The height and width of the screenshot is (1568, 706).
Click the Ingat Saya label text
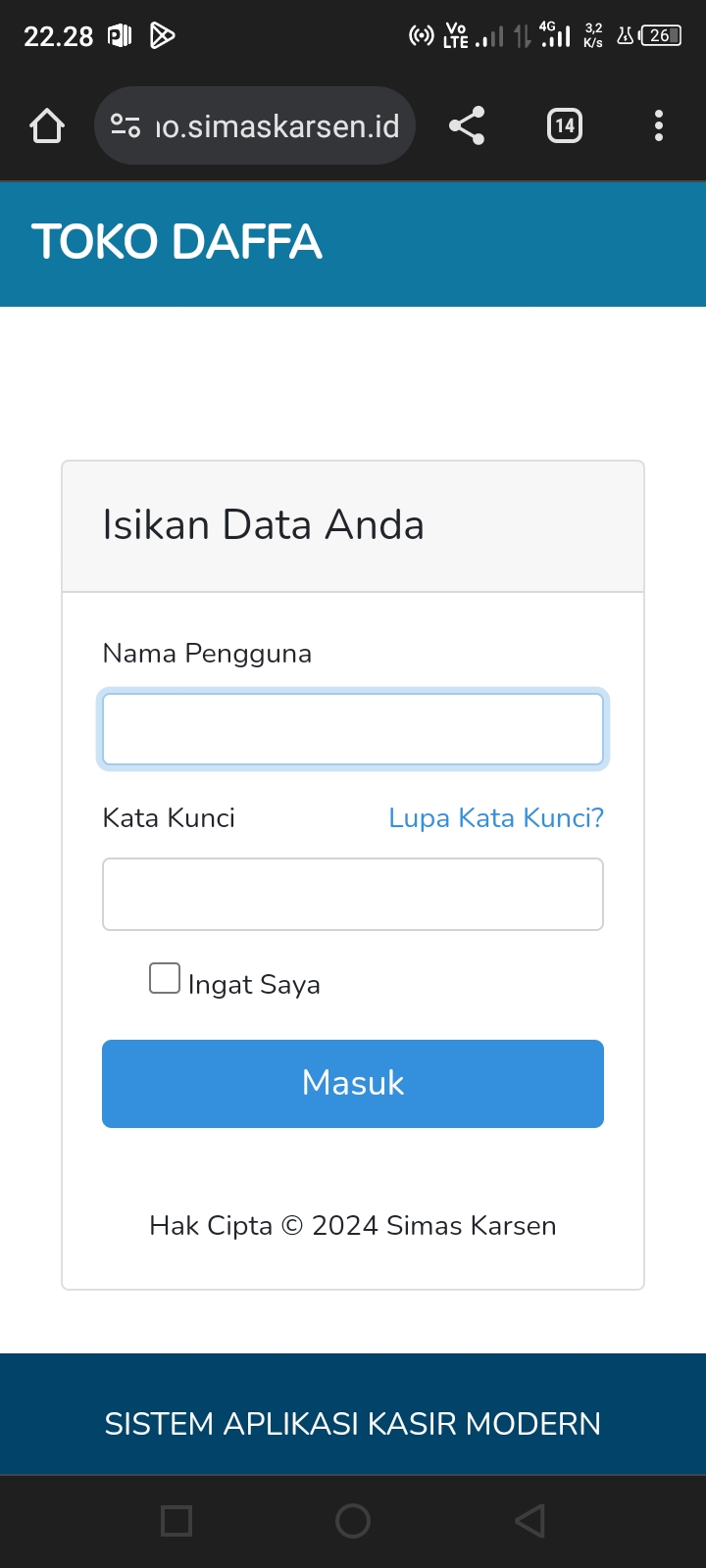[x=254, y=985]
